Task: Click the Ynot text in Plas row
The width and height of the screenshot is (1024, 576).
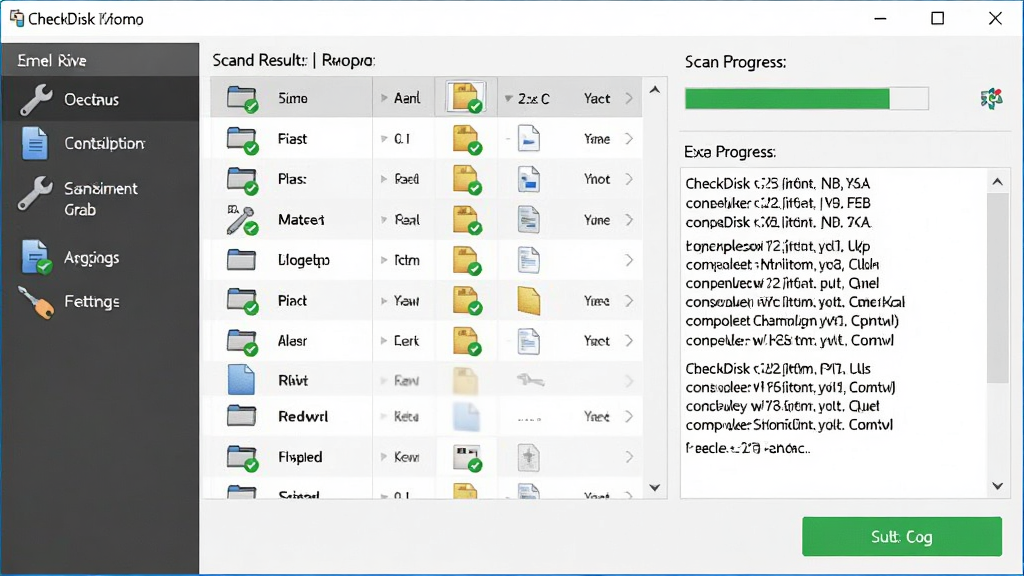Action: pyautogui.click(x=597, y=180)
